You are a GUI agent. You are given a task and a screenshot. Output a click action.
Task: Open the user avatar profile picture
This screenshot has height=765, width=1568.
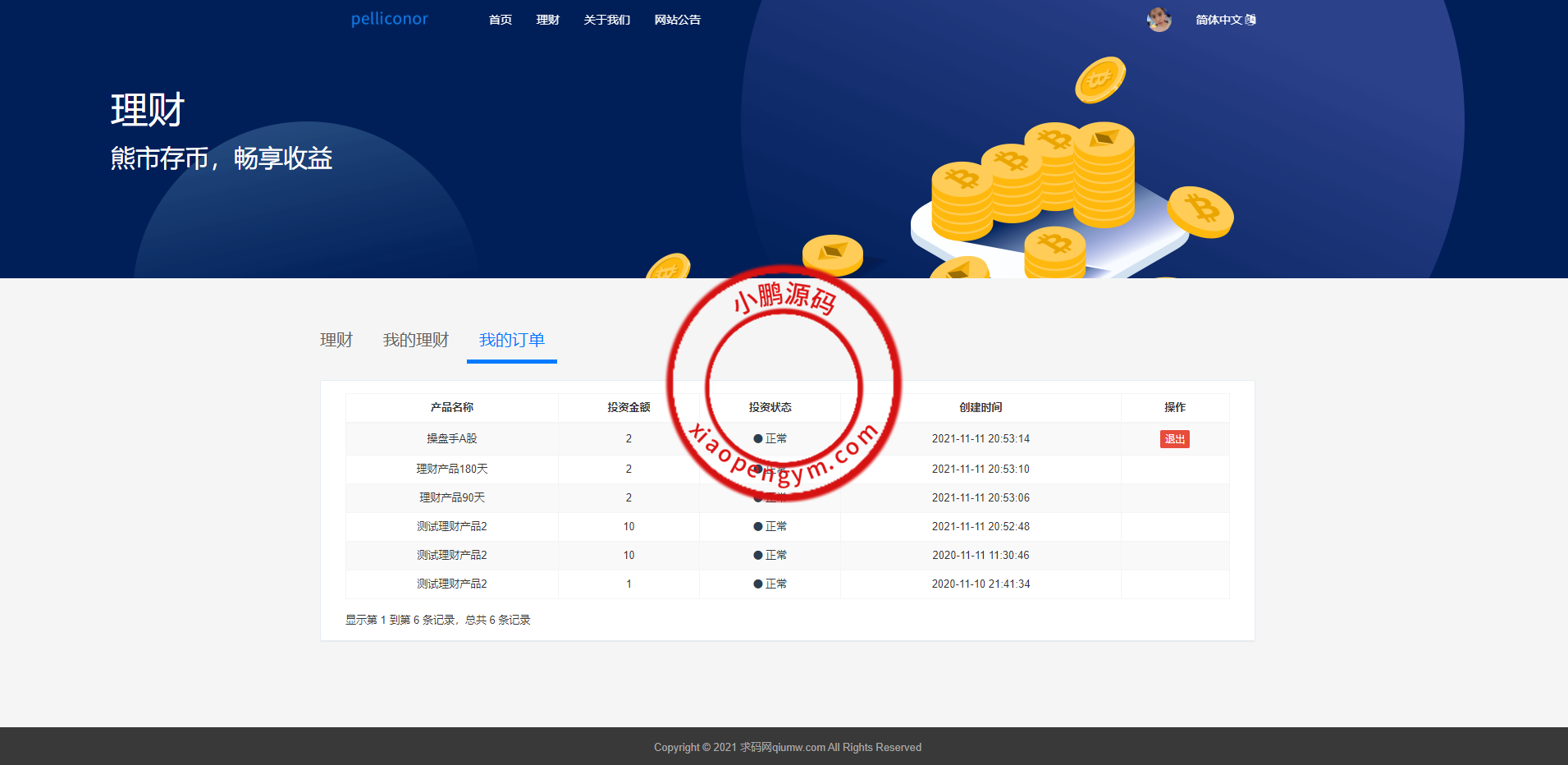(1159, 20)
